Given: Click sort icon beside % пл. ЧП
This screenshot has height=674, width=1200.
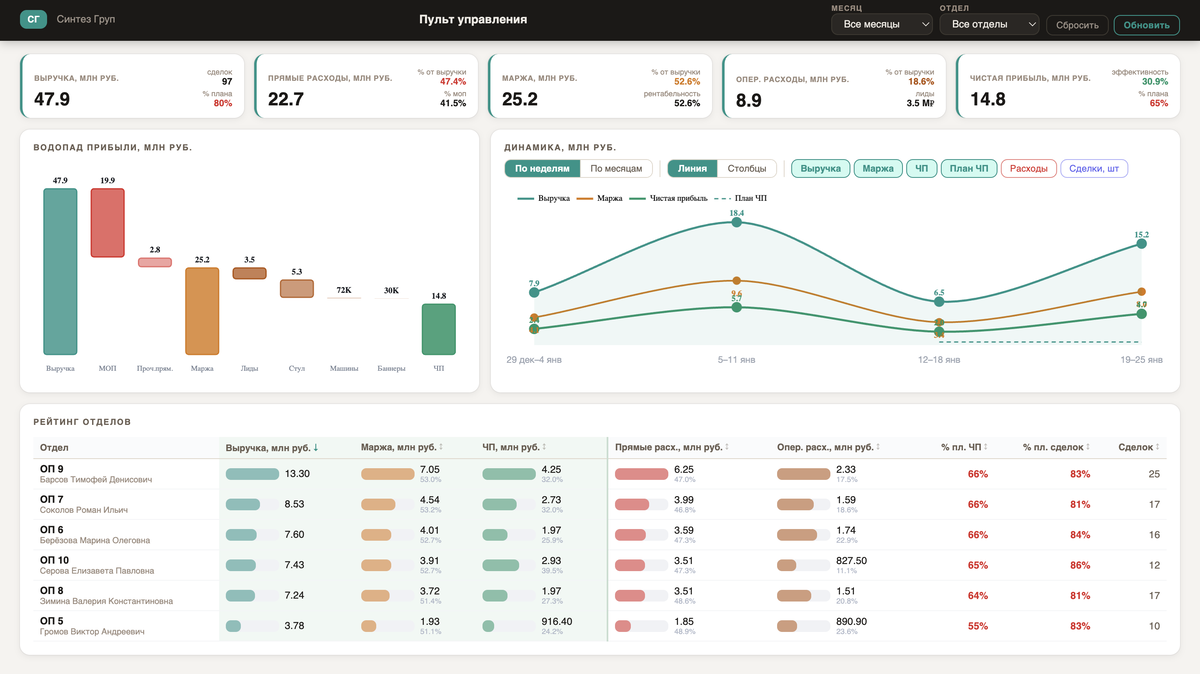Looking at the screenshot, I should click(985, 448).
